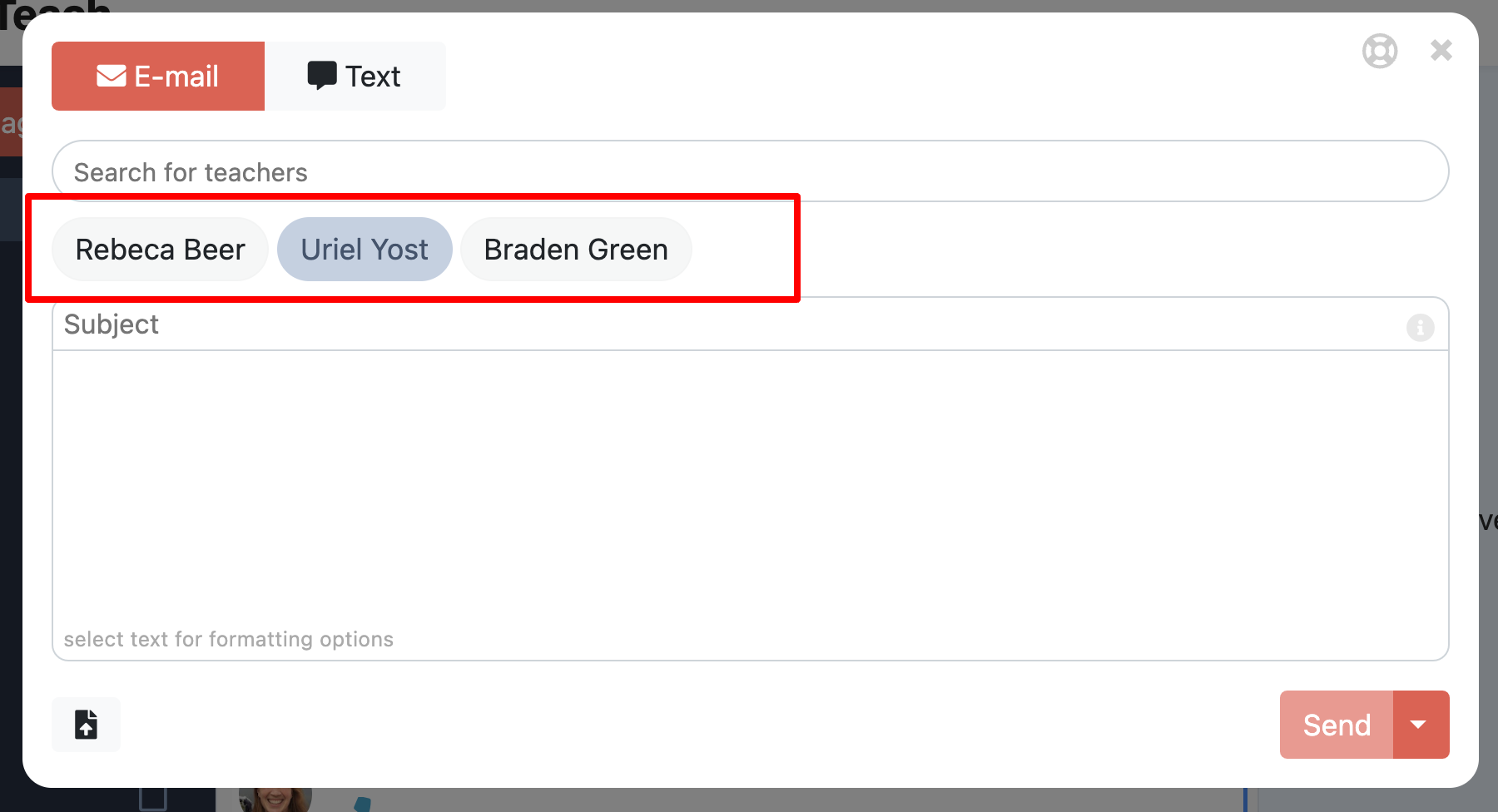
Task: Deselect the Uriel Yost recipient chip
Action: click(x=365, y=250)
